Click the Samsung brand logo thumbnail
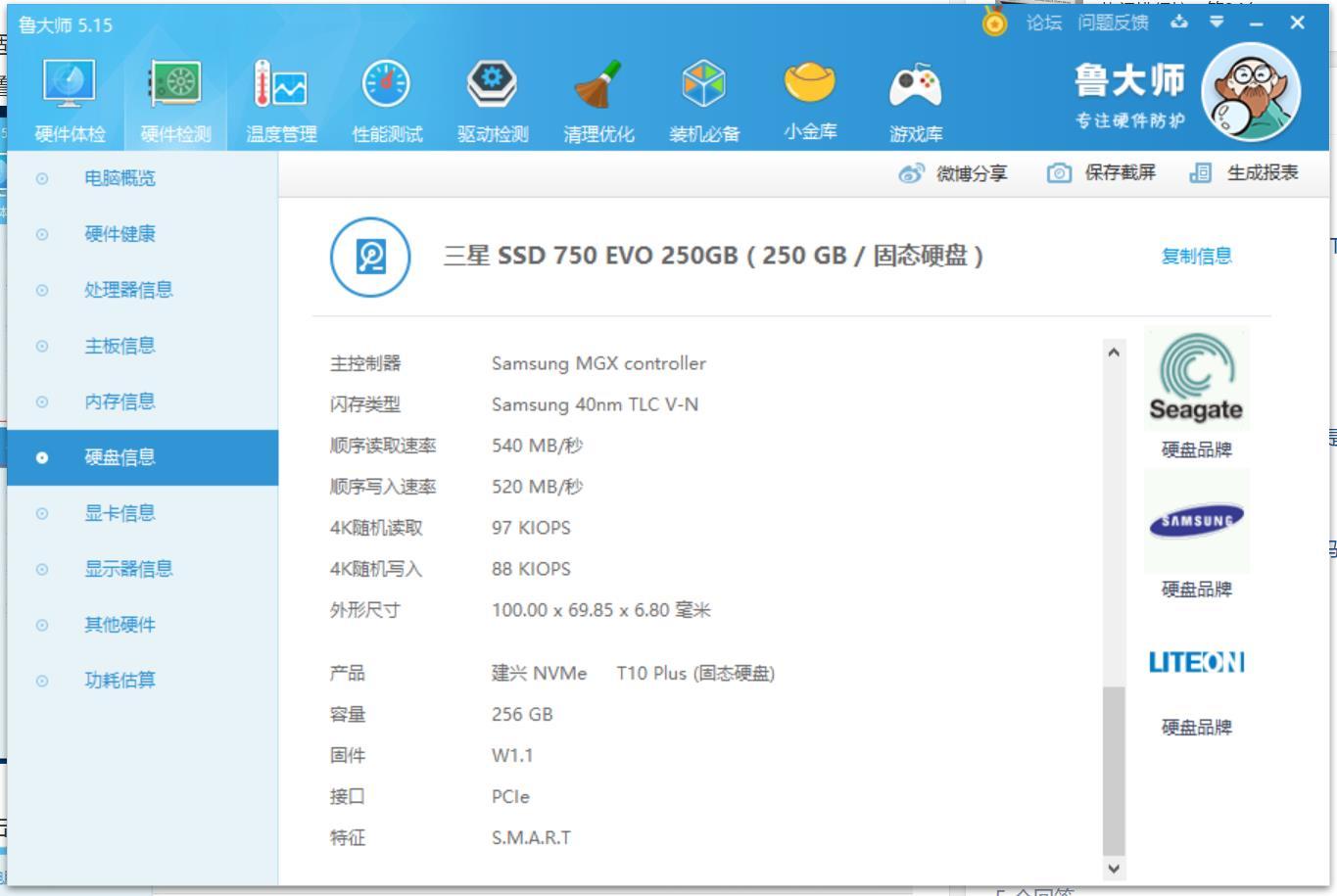The image size is (1337, 896). click(1197, 520)
